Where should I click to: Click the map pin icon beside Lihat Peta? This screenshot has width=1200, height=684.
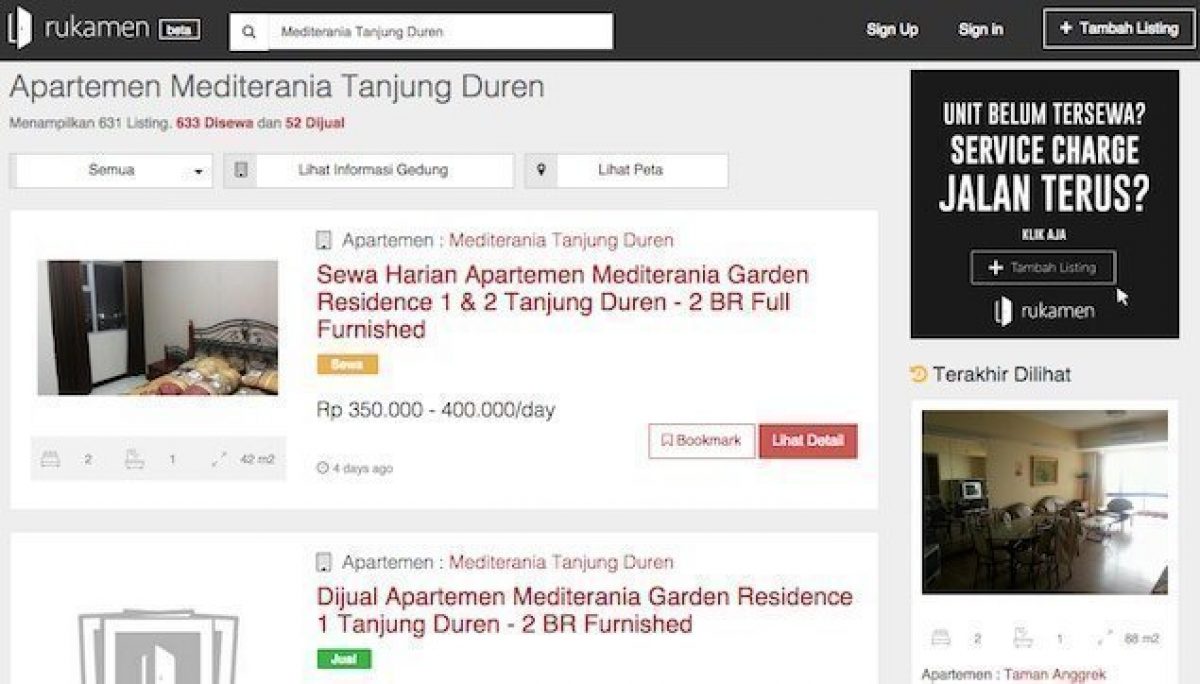[541, 170]
